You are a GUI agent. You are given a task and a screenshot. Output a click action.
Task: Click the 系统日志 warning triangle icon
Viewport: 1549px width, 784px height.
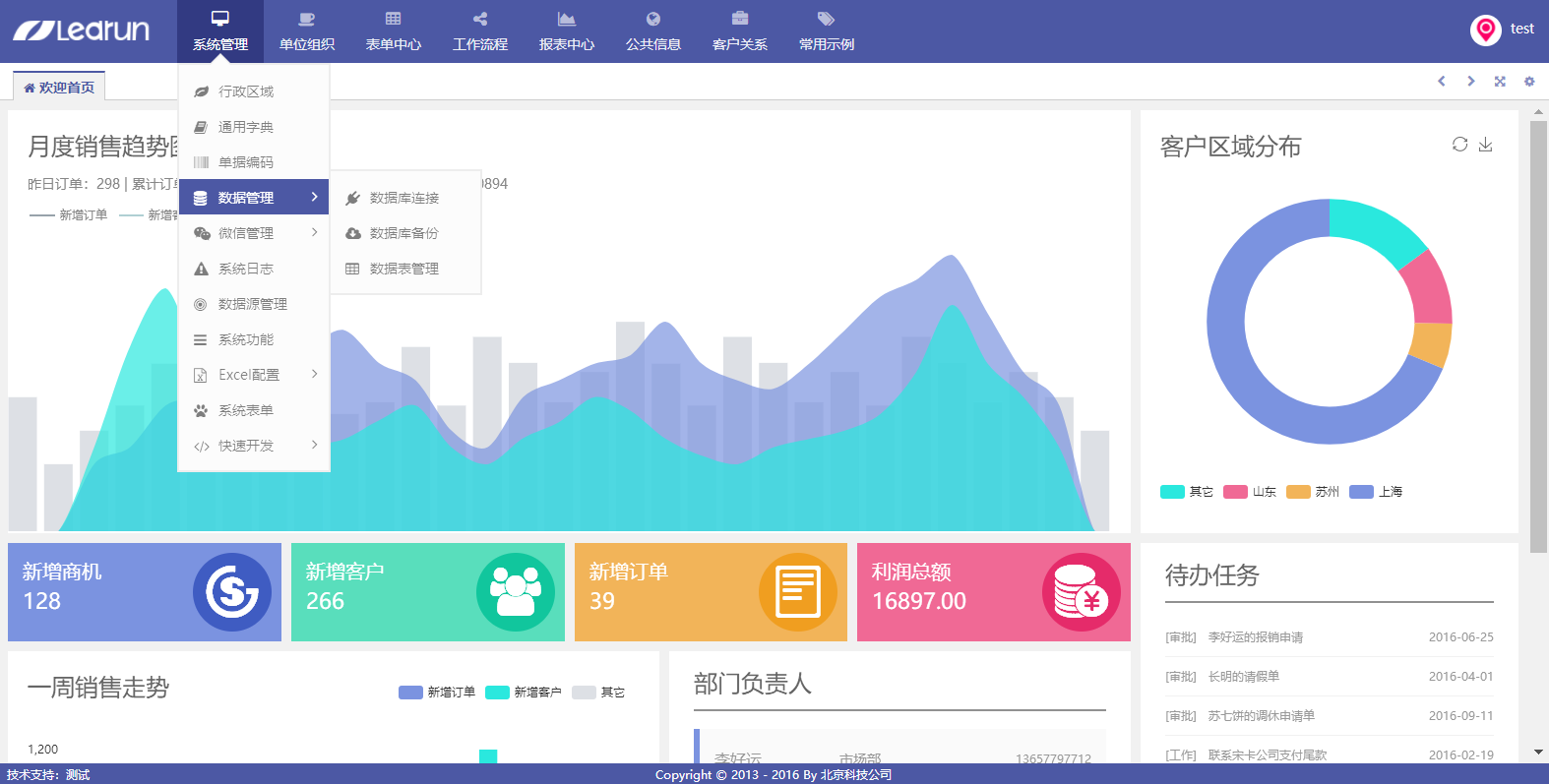[x=201, y=269]
